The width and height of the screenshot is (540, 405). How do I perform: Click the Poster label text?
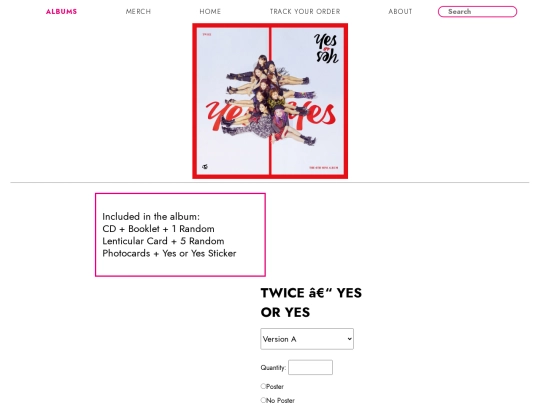click(275, 387)
